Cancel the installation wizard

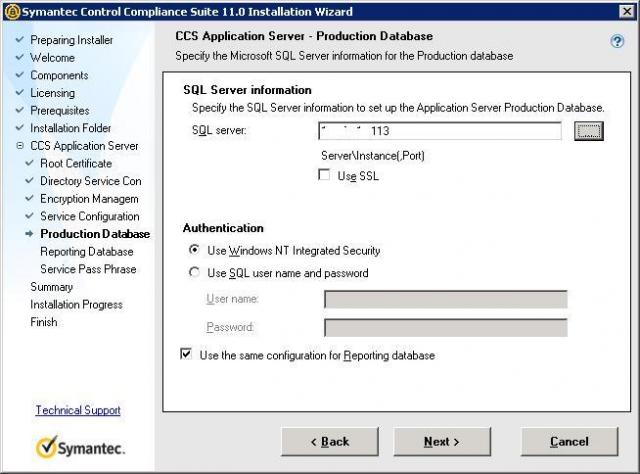click(x=569, y=441)
